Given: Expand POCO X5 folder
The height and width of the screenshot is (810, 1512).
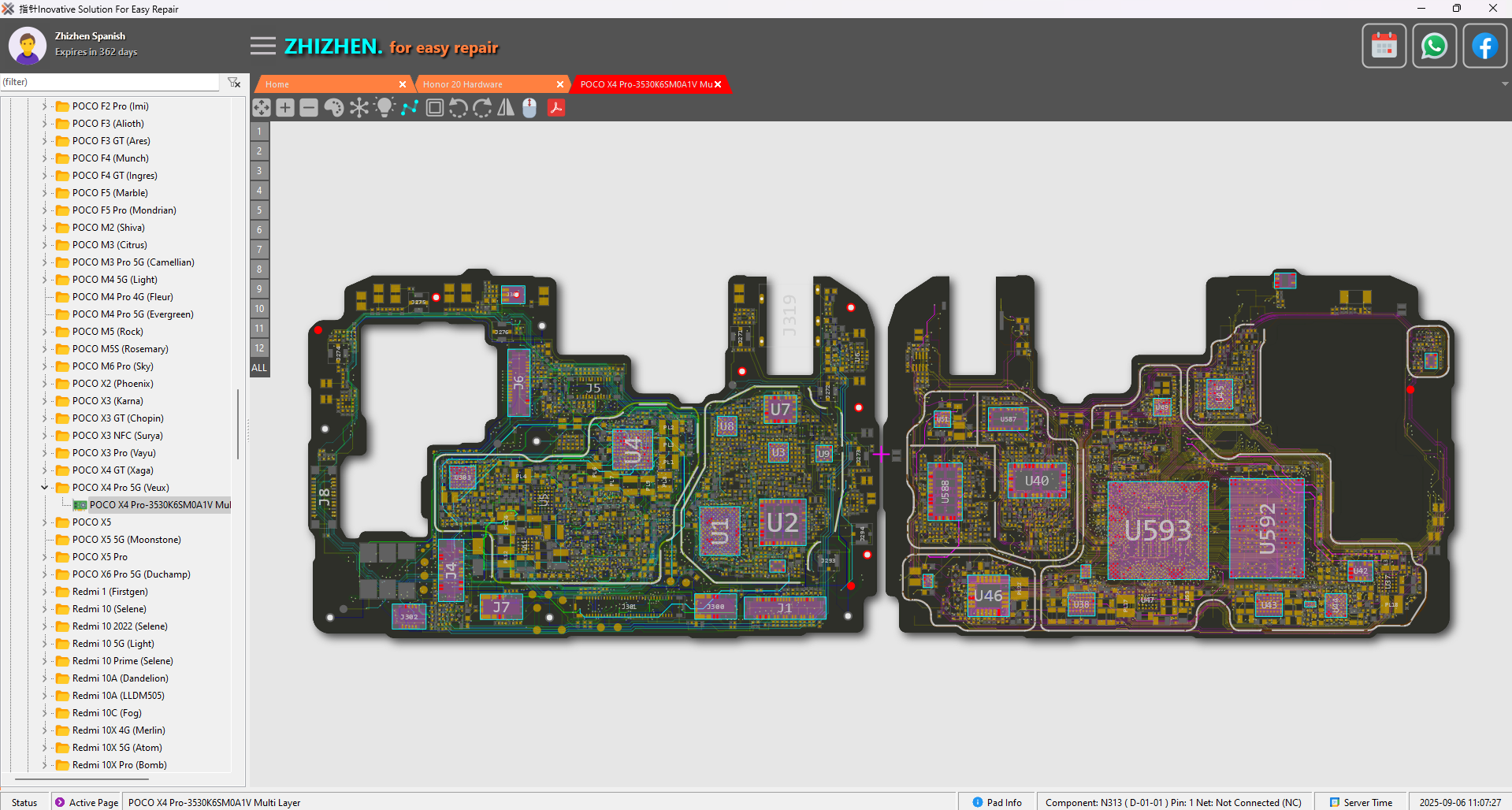Looking at the screenshot, I should tap(45, 522).
